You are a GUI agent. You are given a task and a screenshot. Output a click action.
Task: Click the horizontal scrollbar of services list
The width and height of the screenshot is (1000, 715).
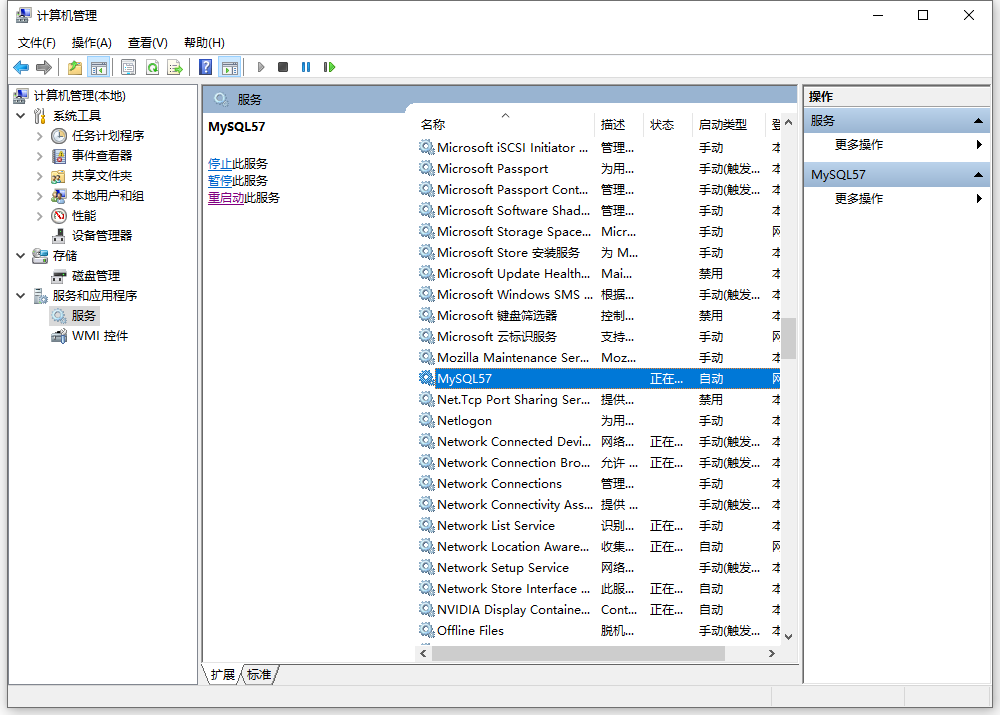[578, 653]
